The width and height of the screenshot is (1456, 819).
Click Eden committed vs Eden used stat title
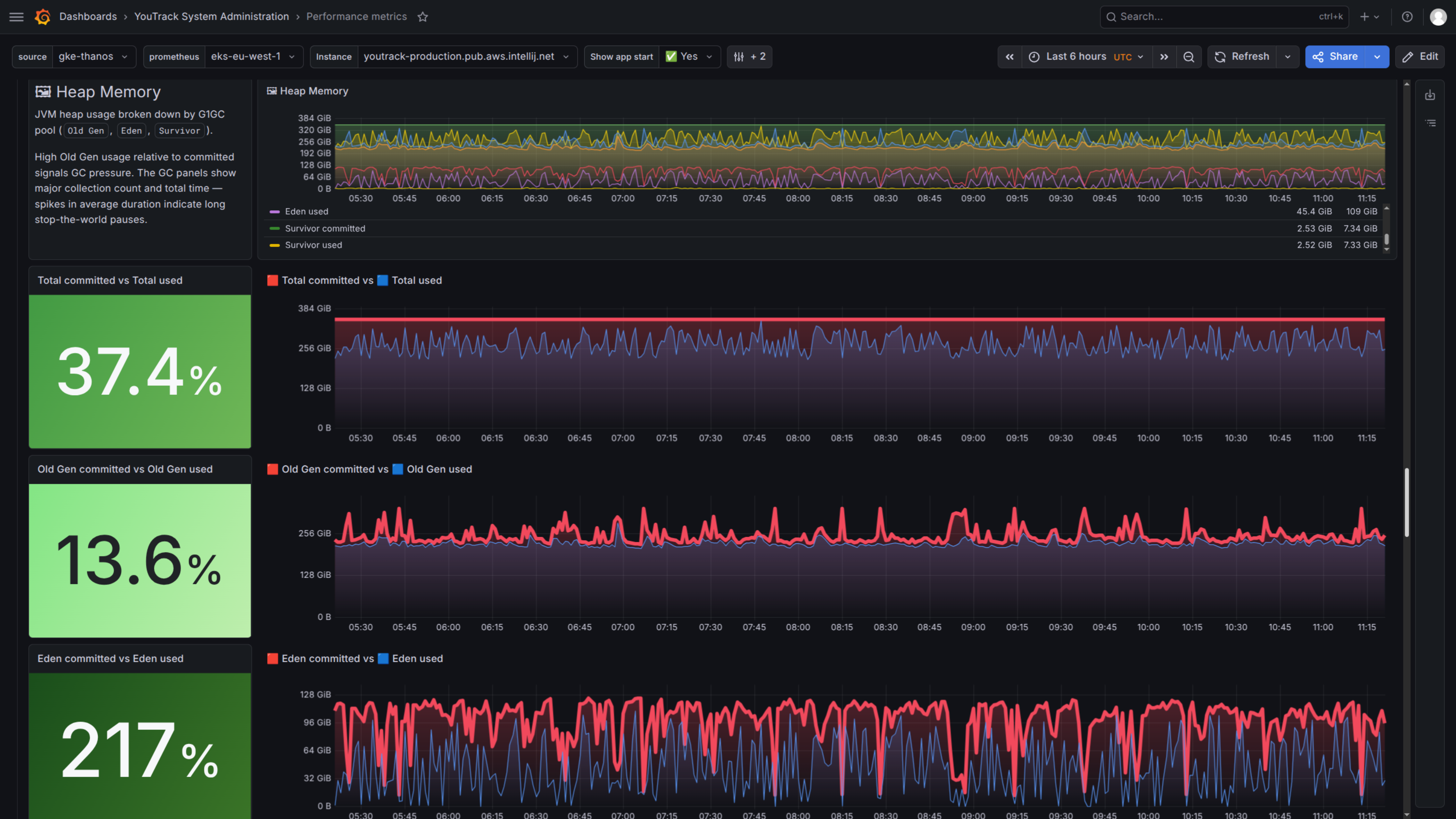tap(110, 659)
